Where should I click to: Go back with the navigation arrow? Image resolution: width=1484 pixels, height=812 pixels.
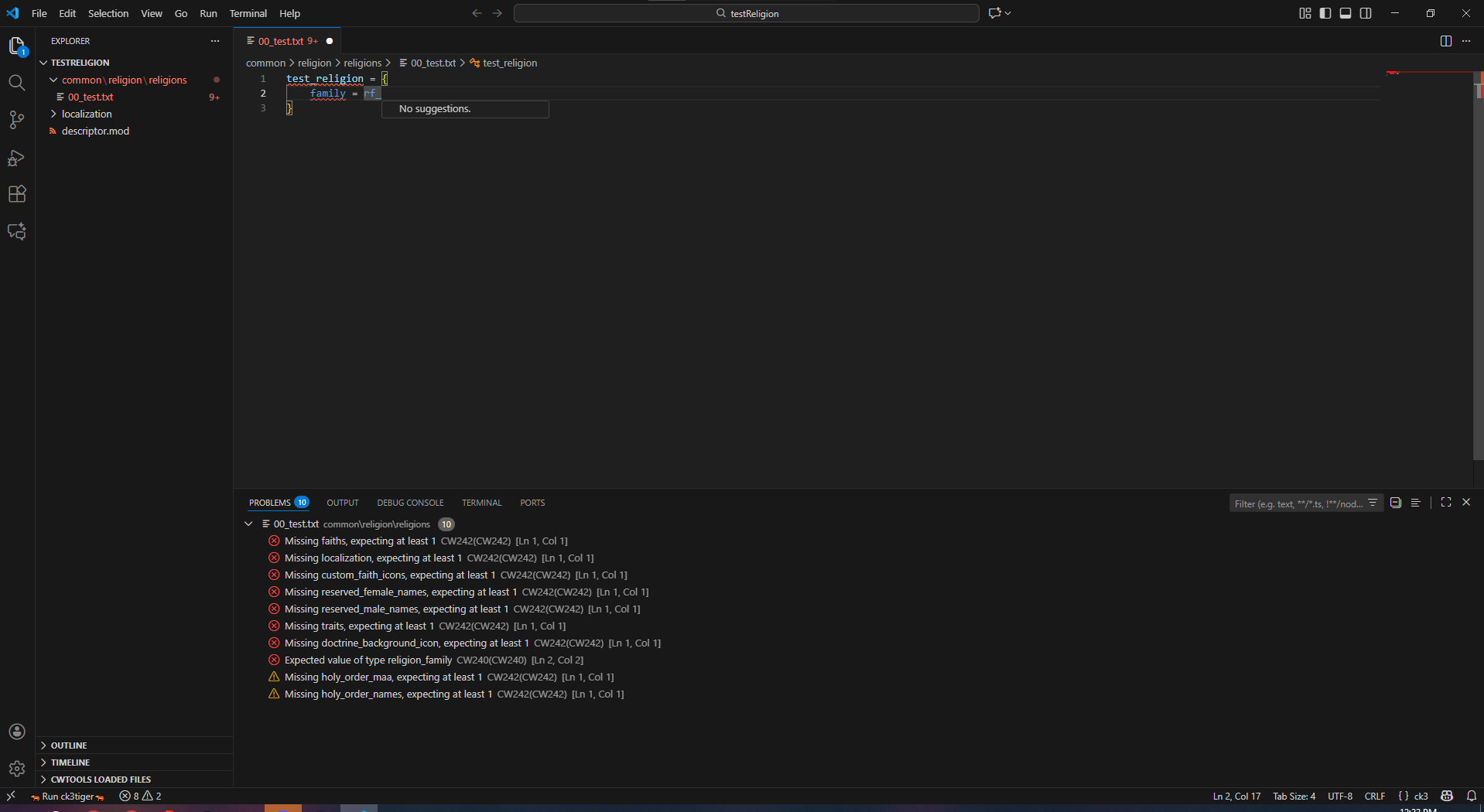(x=477, y=13)
